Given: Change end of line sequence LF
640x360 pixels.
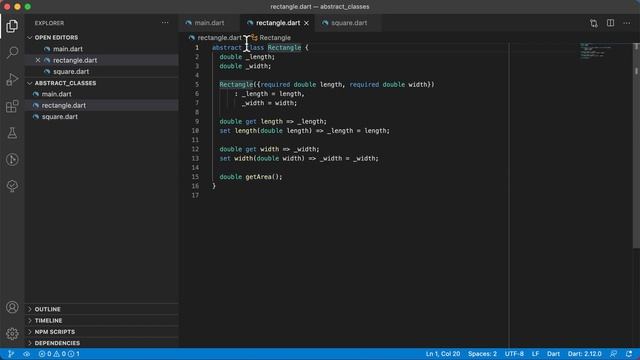Looking at the screenshot, I should pyautogui.click(x=535, y=354).
